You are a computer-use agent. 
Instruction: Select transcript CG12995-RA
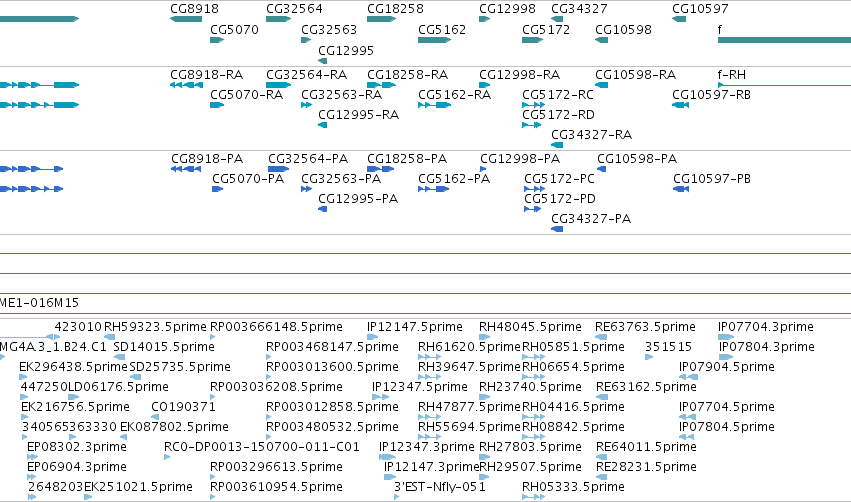pos(358,115)
